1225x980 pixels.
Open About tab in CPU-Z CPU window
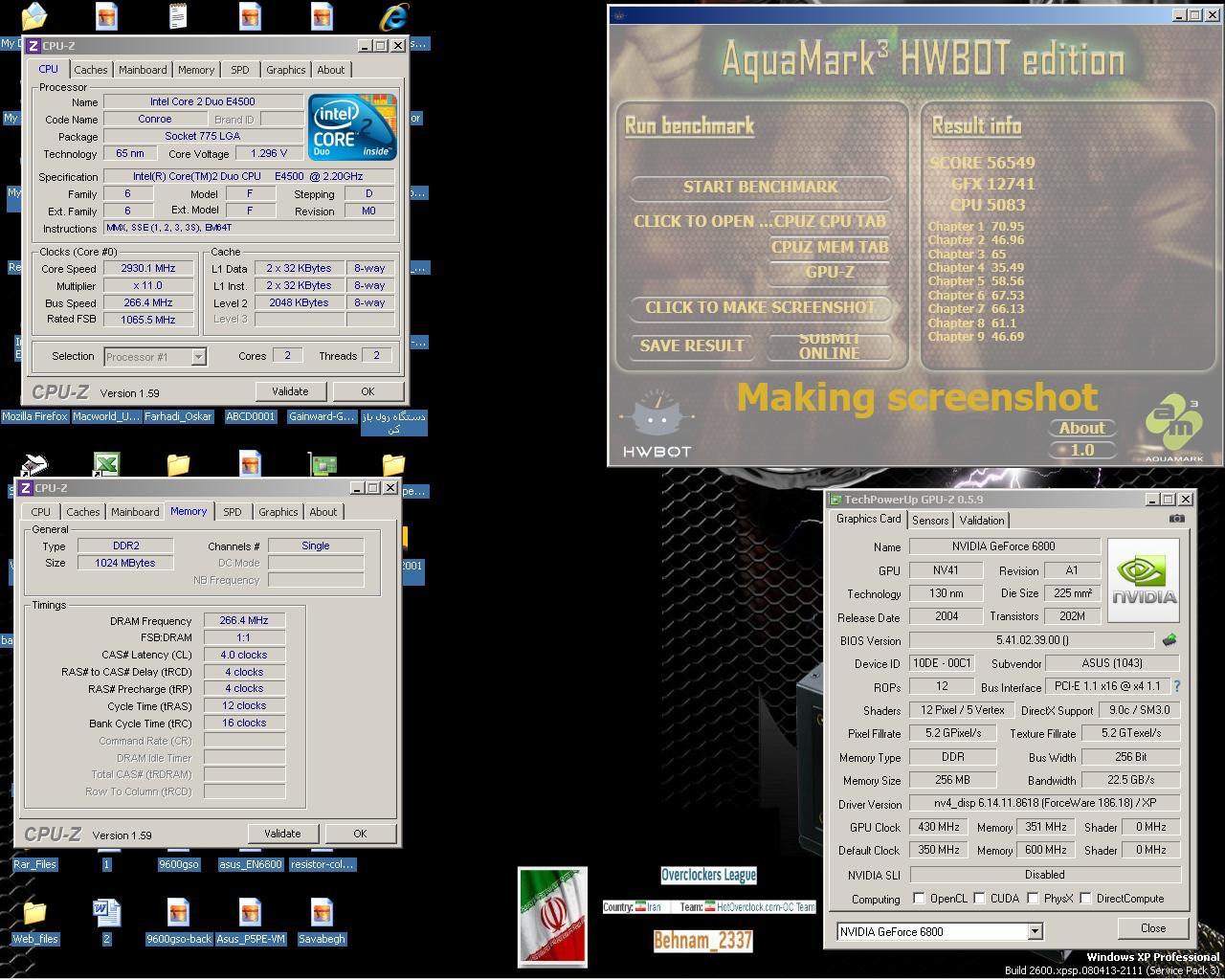331,70
